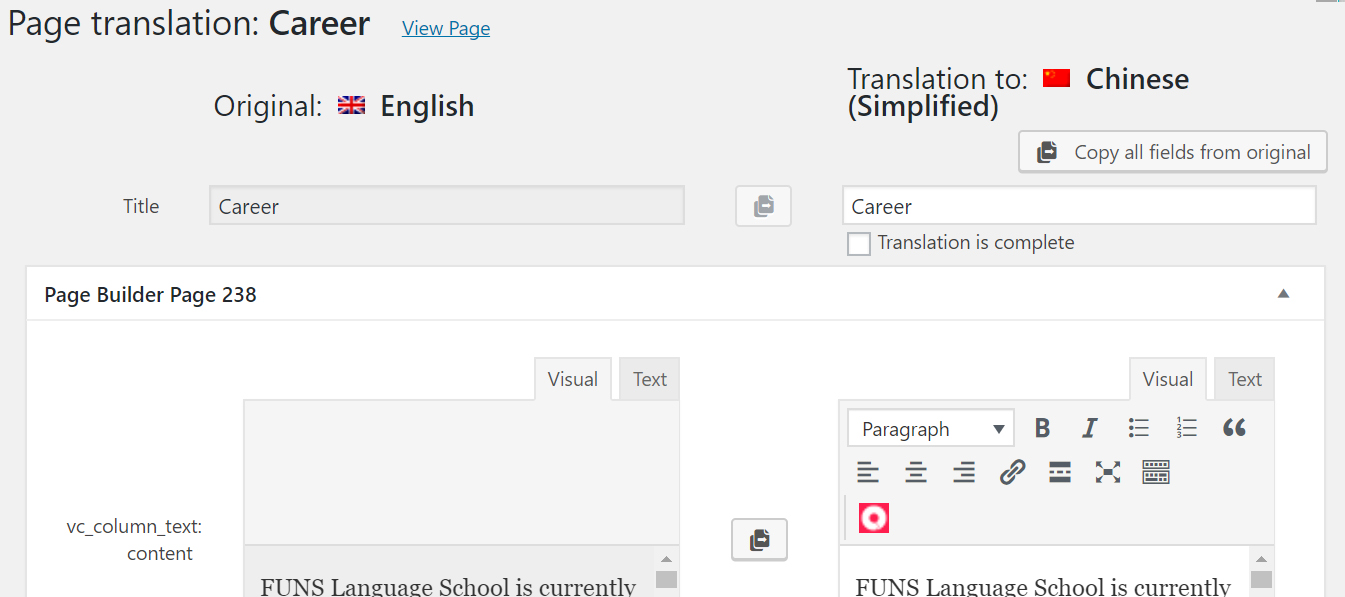Viewport: 1345px width, 597px height.
Task: Insert a numbered list
Action: pos(1186,429)
